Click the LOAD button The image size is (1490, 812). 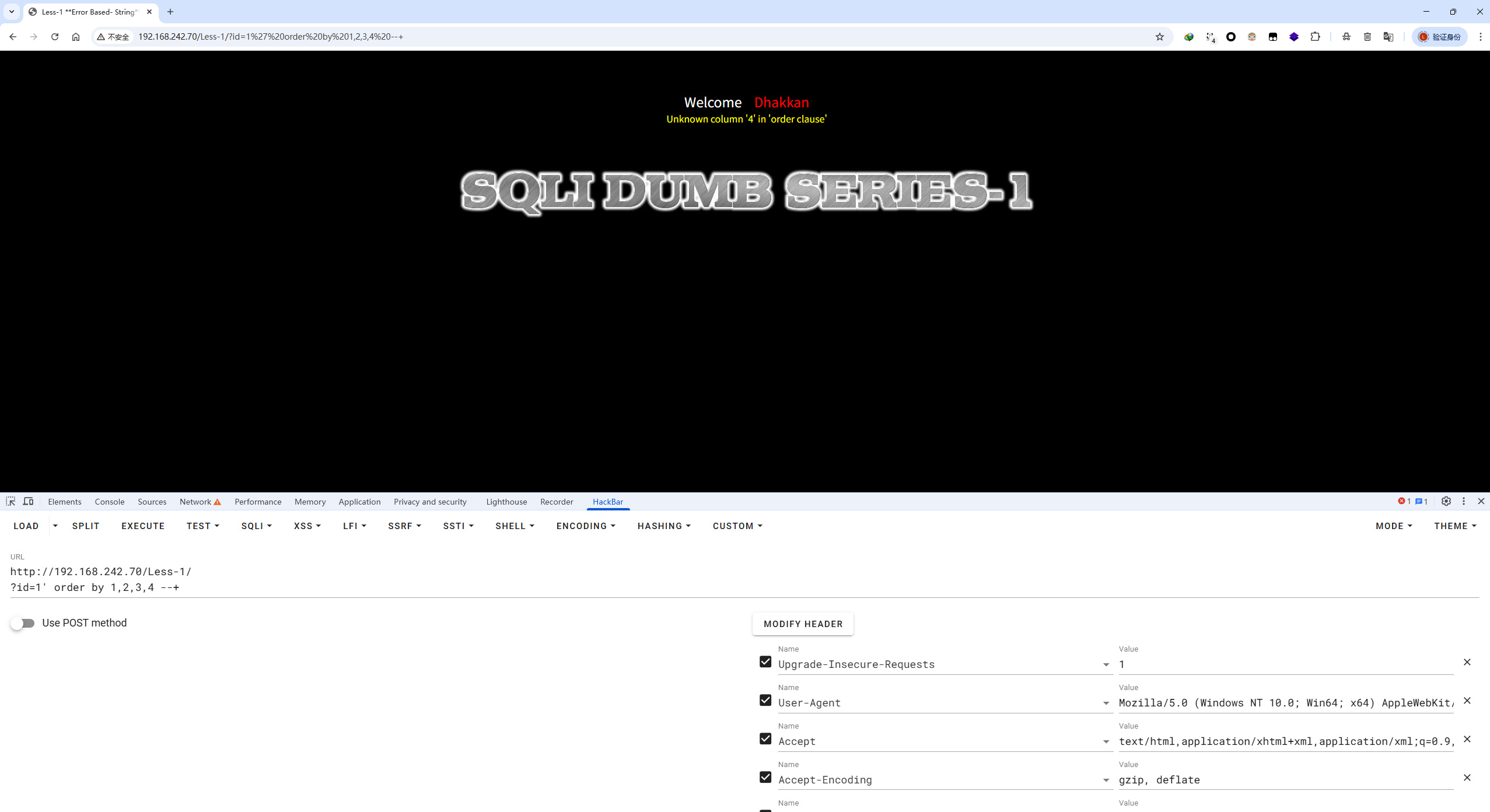tap(26, 526)
